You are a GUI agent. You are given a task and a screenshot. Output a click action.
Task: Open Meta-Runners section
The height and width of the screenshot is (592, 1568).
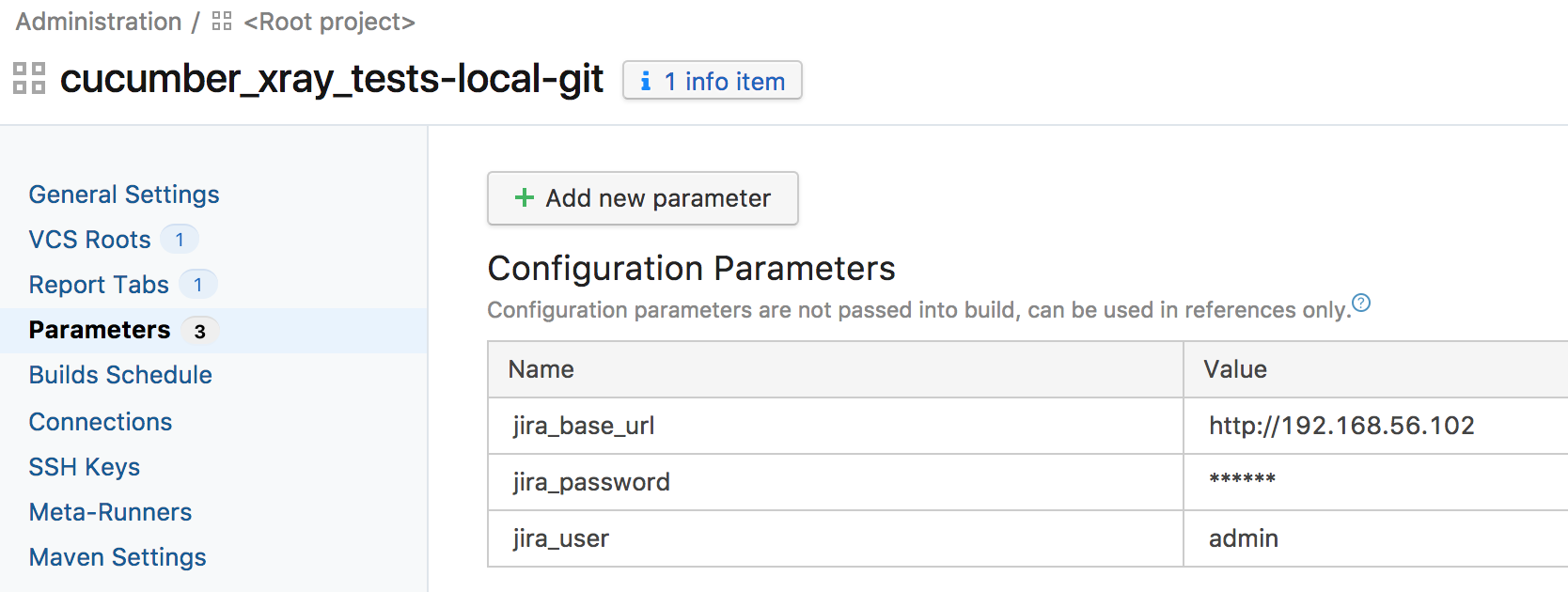(x=111, y=512)
